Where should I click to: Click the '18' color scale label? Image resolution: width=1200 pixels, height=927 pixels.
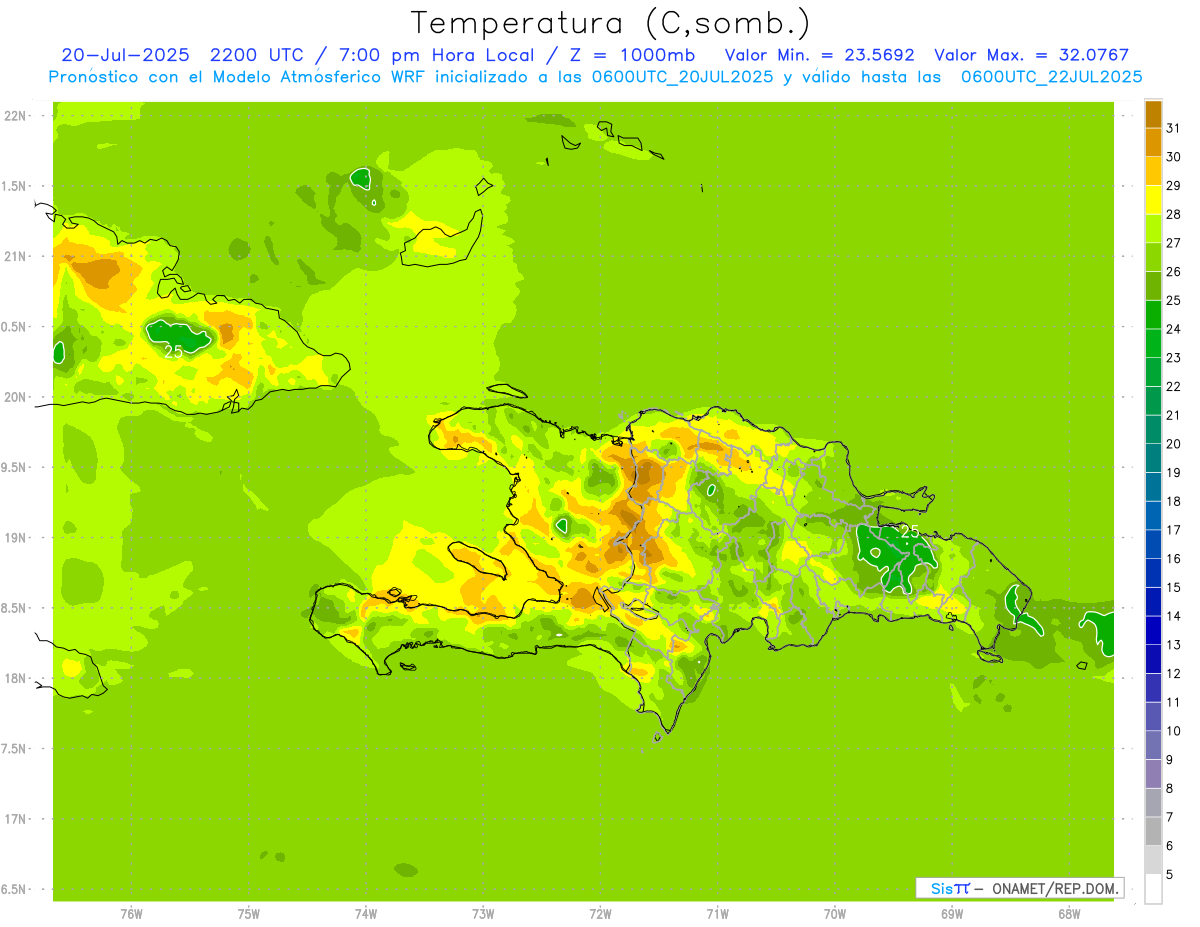click(x=1173, y=502)
